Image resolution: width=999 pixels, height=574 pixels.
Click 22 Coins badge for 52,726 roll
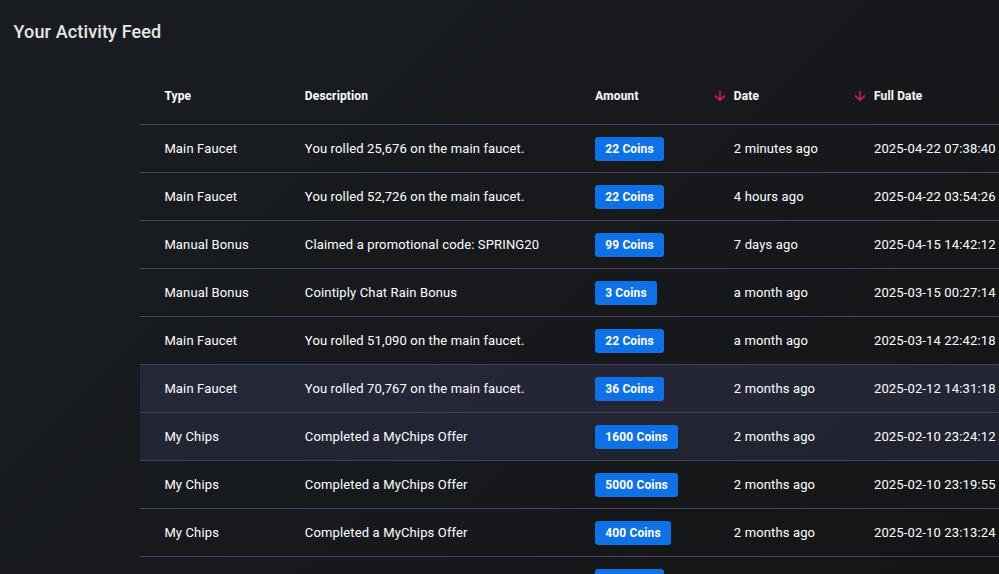pyautogui.click(x=629, y=197)
